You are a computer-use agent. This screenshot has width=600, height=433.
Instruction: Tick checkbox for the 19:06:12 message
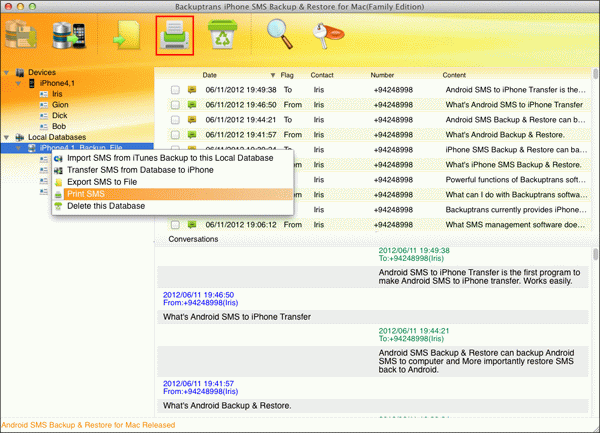click(x=175, y=225)
